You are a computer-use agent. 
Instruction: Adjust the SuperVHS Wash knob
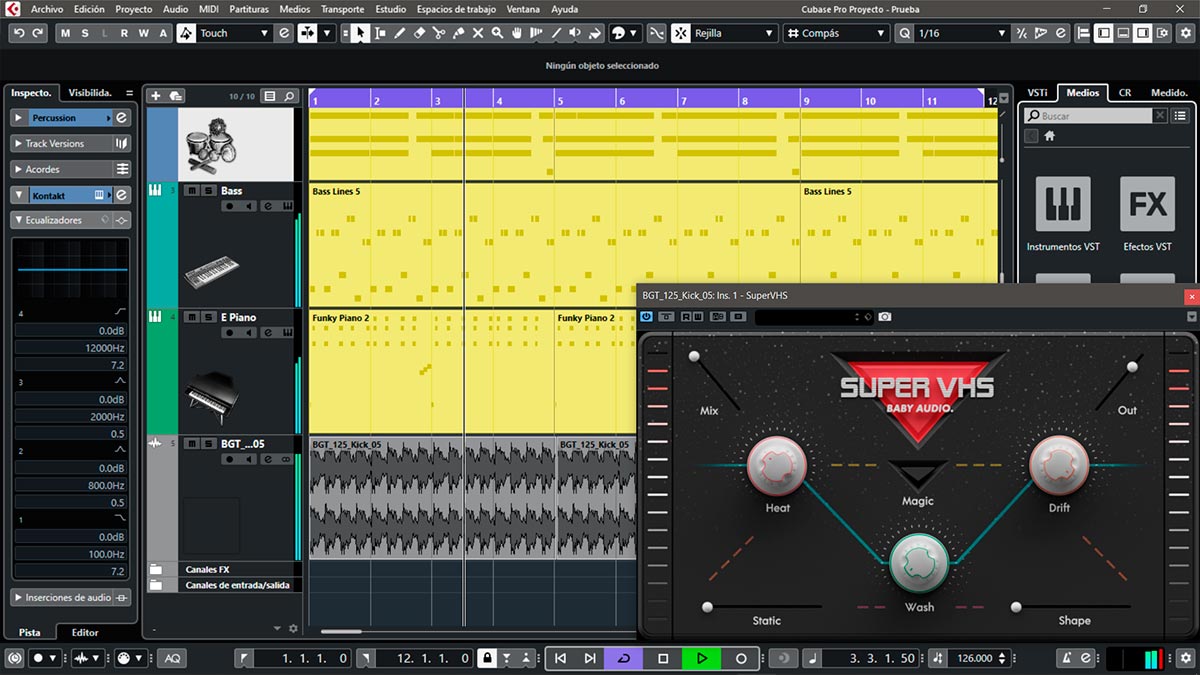919,564
